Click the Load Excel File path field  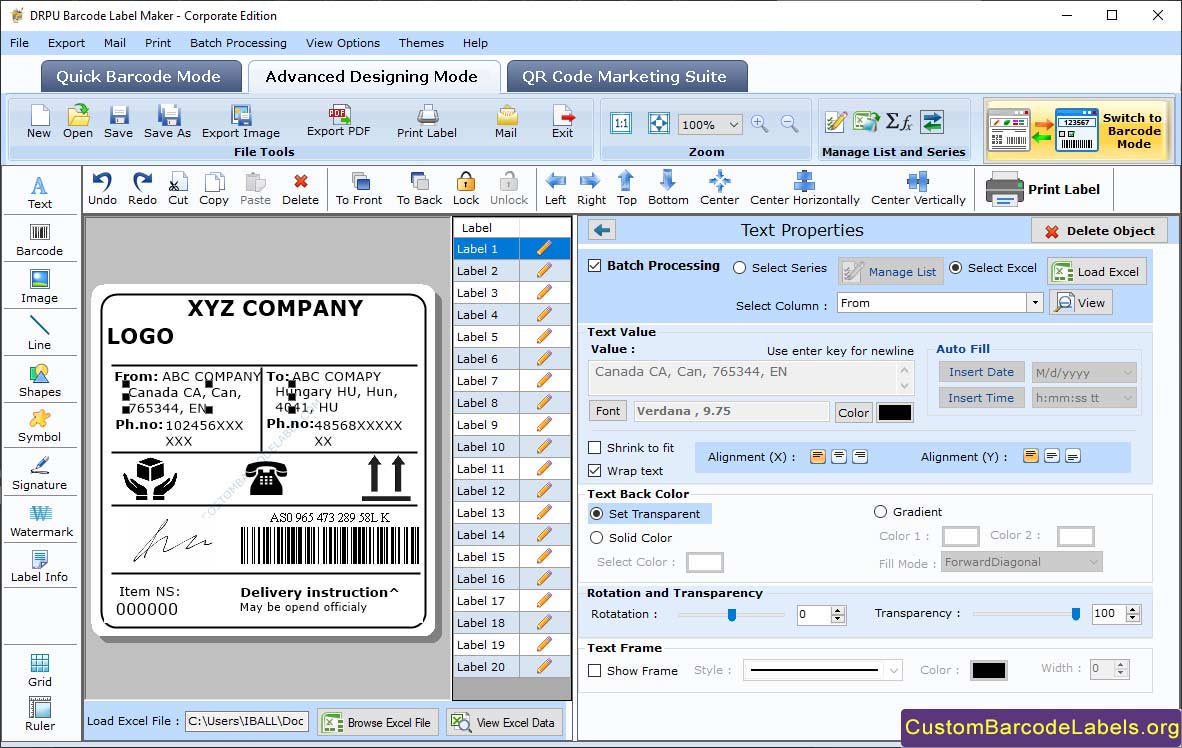click(x=247, y=722)
